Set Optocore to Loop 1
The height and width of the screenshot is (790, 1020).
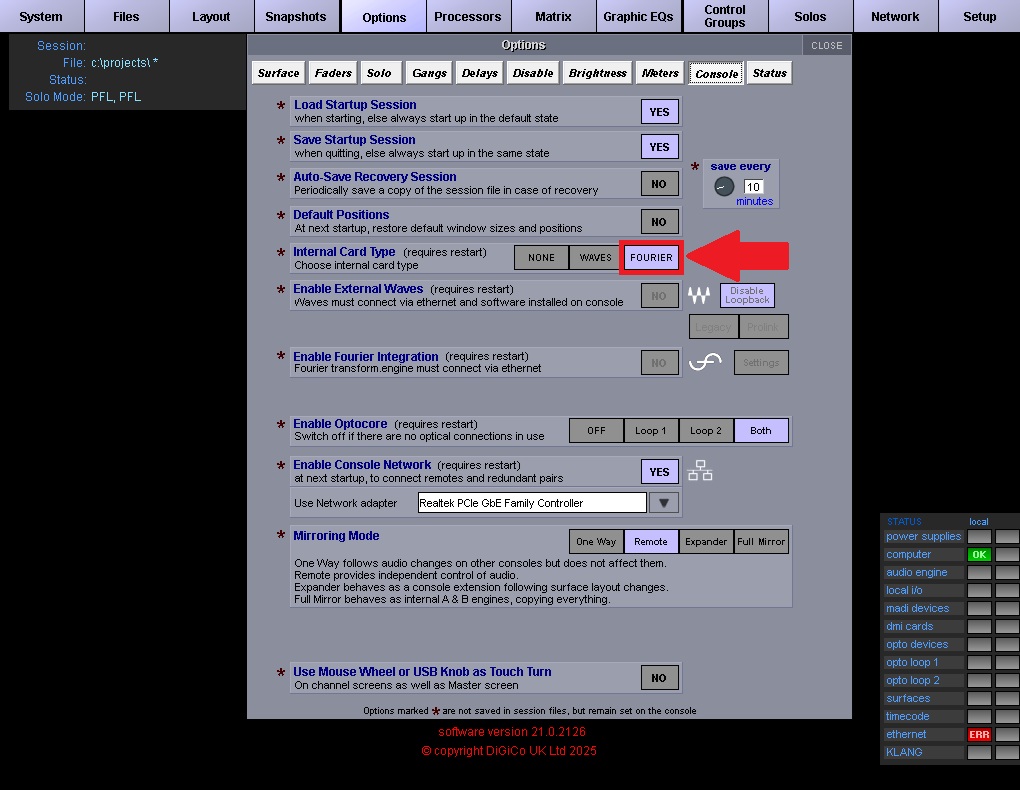pyautogui.click(x=651, y=431)
